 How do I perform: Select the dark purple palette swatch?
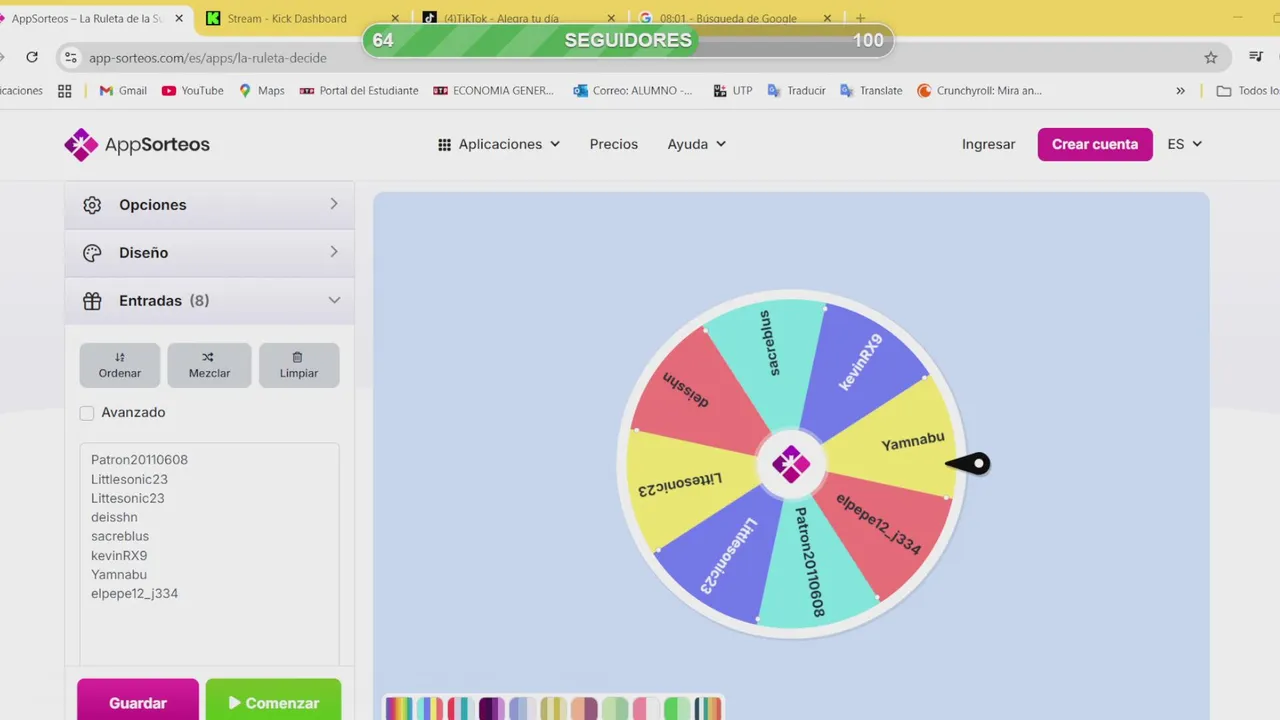tap(492, 708)
